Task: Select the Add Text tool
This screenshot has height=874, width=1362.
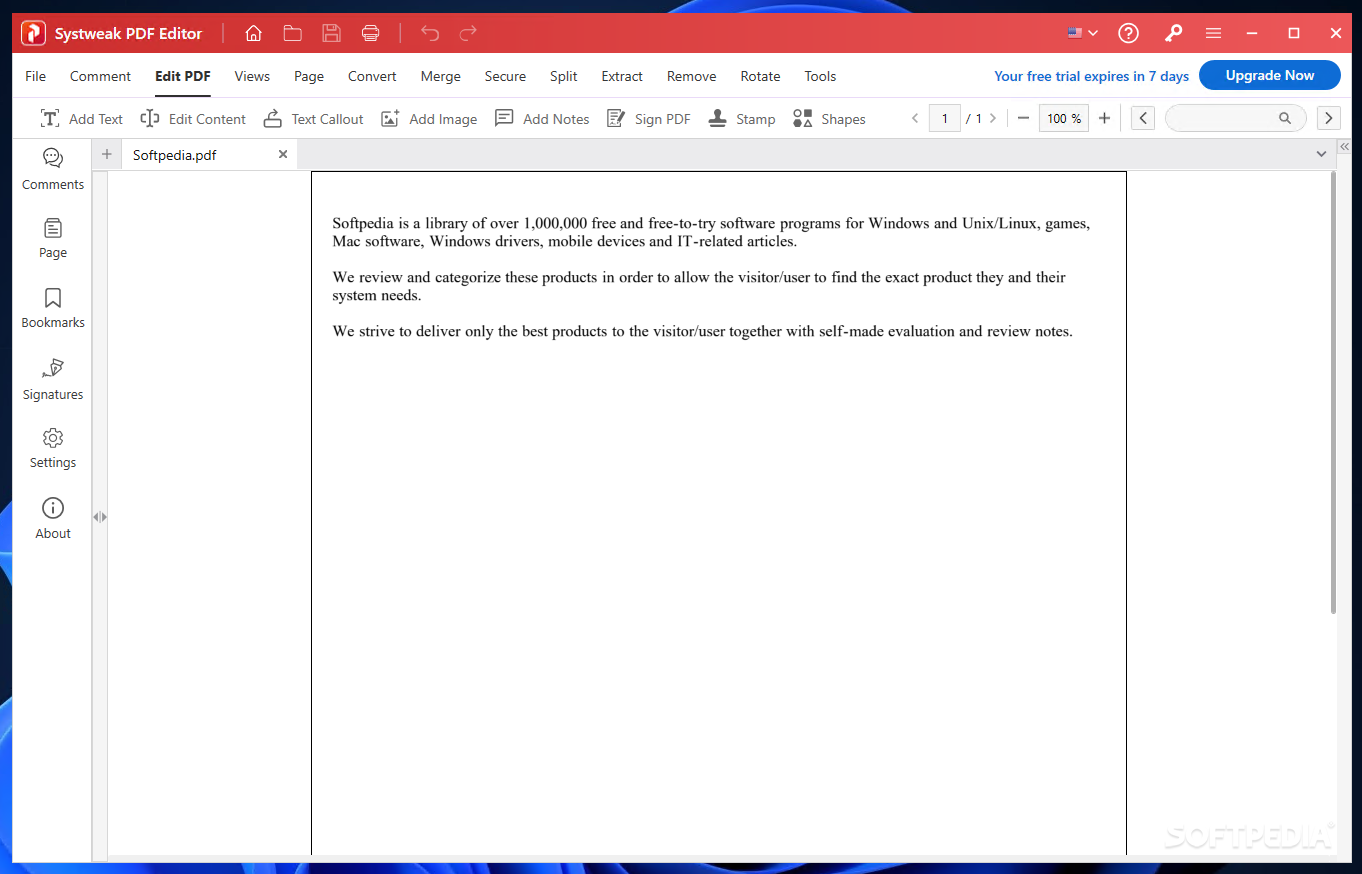Action: 81,119
